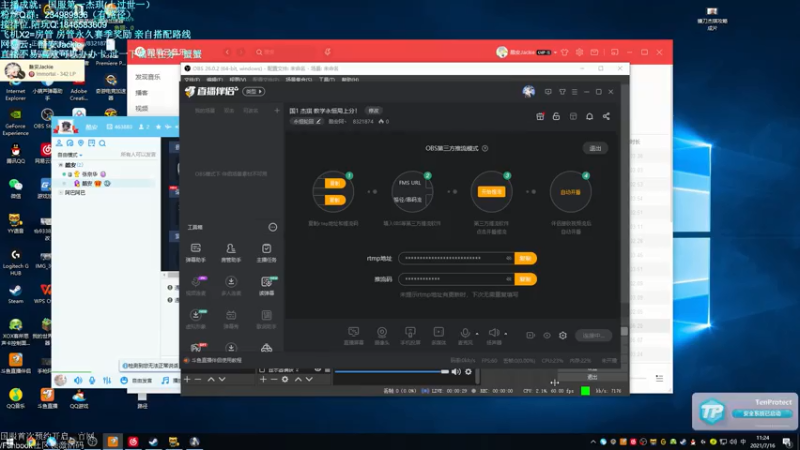Image resolution: width=800 pixels, height=450 pixels.
Task: Add multimedia source (多媒体) in the bottom bar
Action: 438,336
